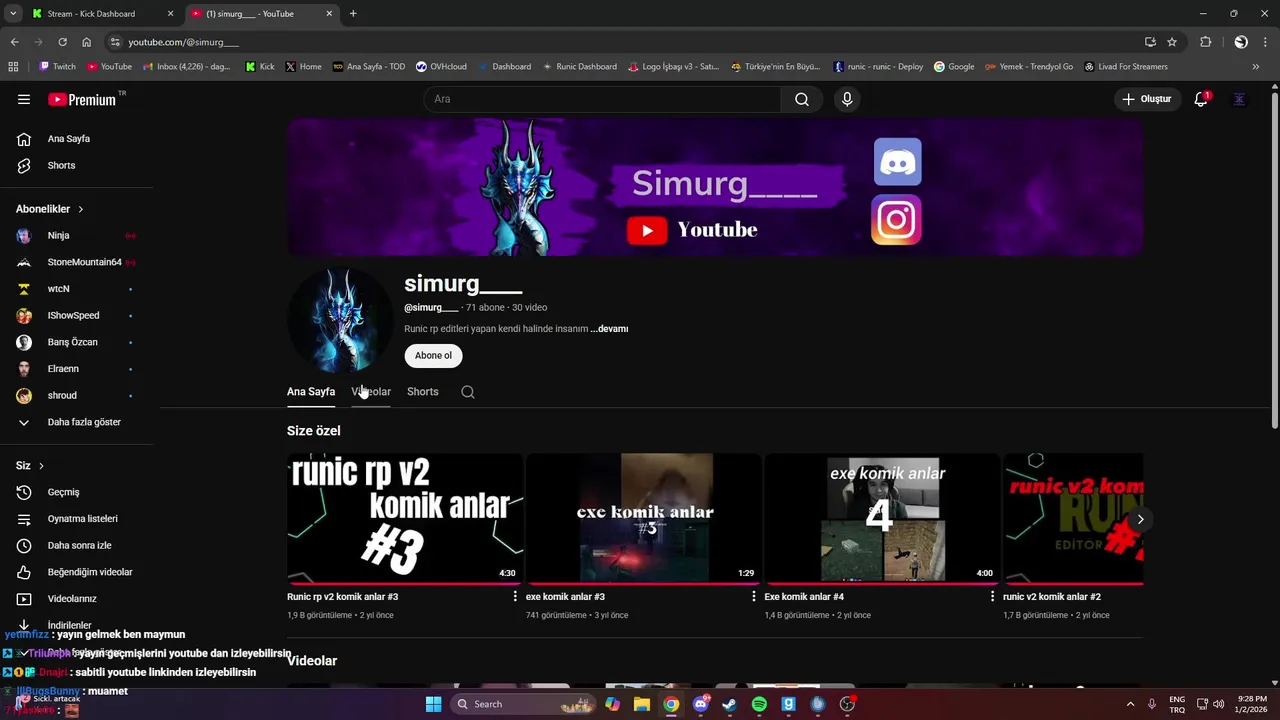Switch to the Videolar channel tab
The width and height of the screenshot is (1280, 720).
point(371,392)
